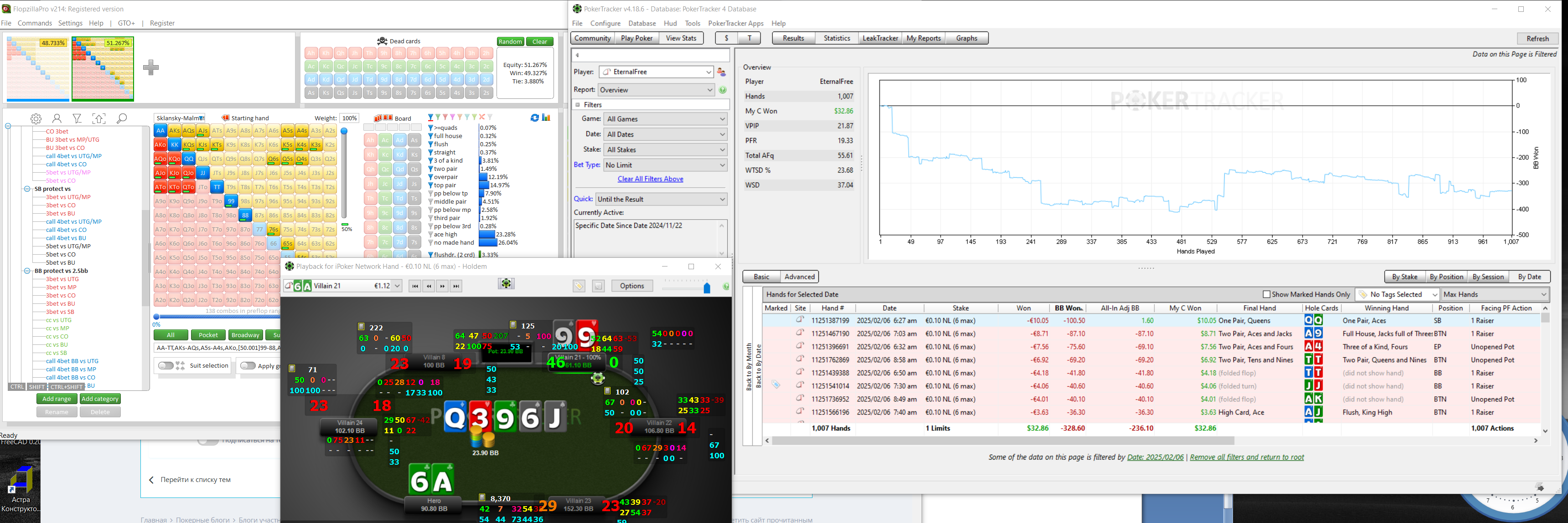Click the blue refresh arrows icon in statistics panel
This screenshot has height=523, width=1568.
[x=534, y=118]
